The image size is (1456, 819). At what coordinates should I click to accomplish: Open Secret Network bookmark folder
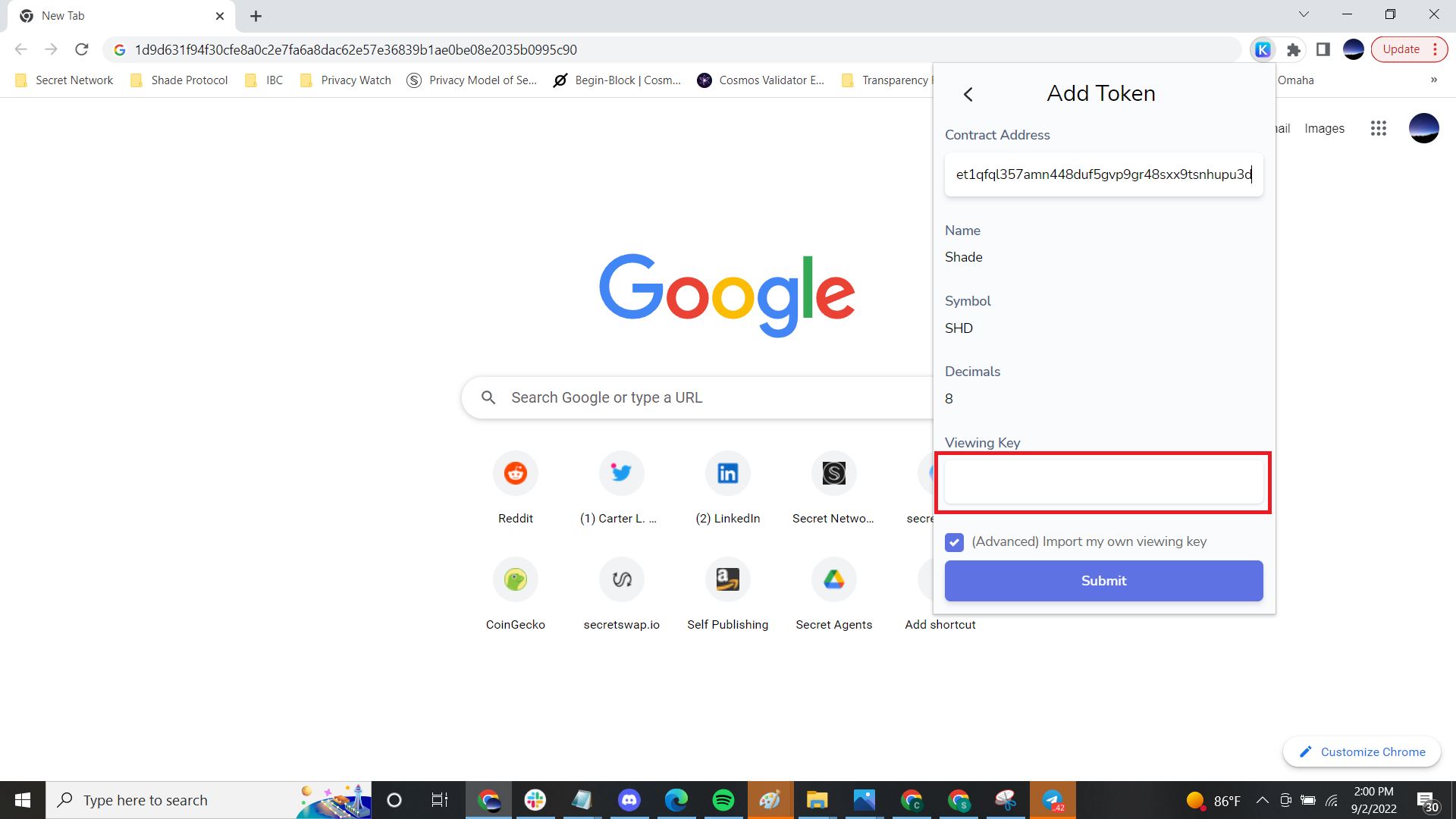pyautogui.click(x=64, y=80)
